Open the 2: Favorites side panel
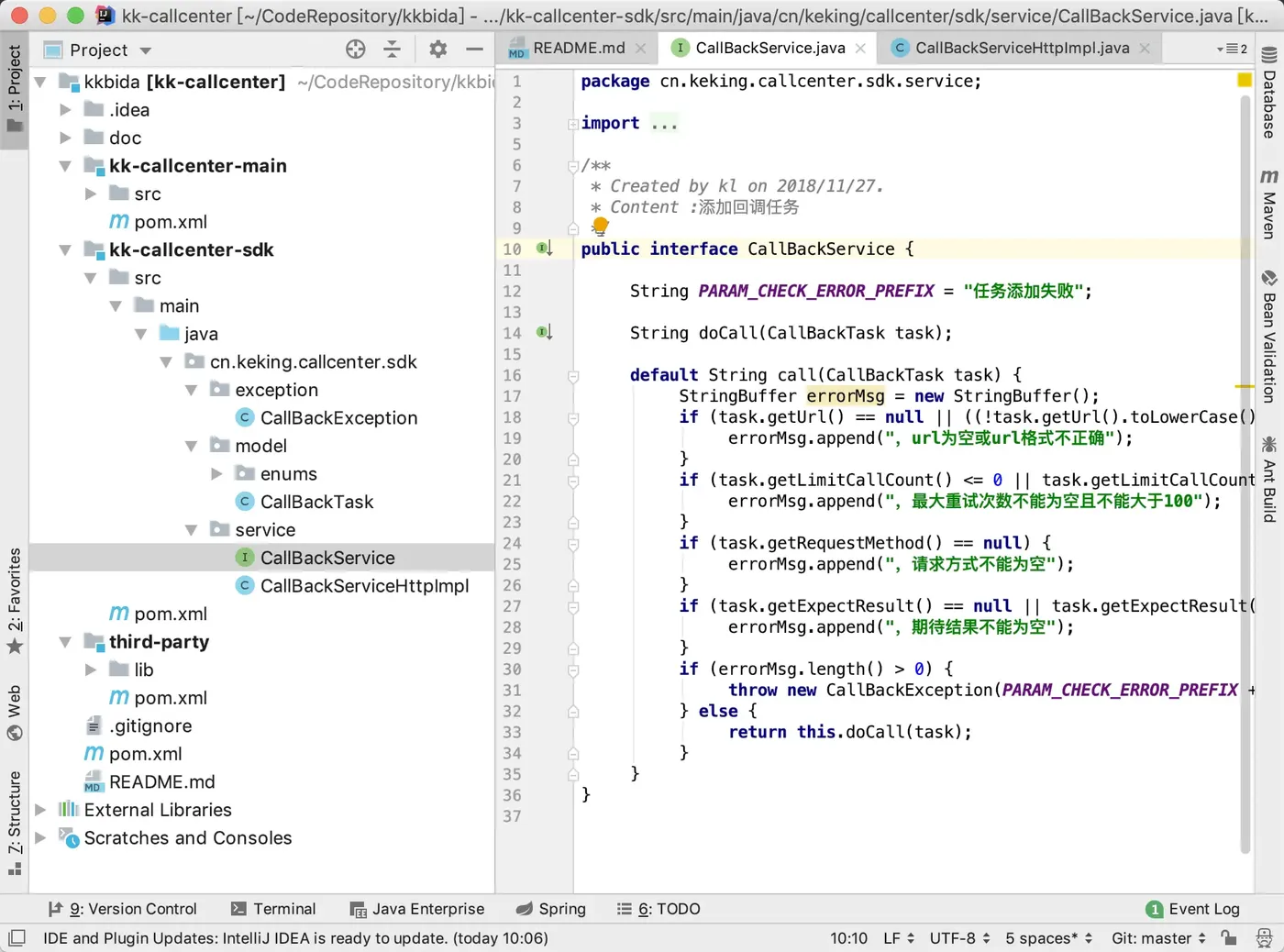The height and width of the screenshot is (952, 1284). click(15, 601)
